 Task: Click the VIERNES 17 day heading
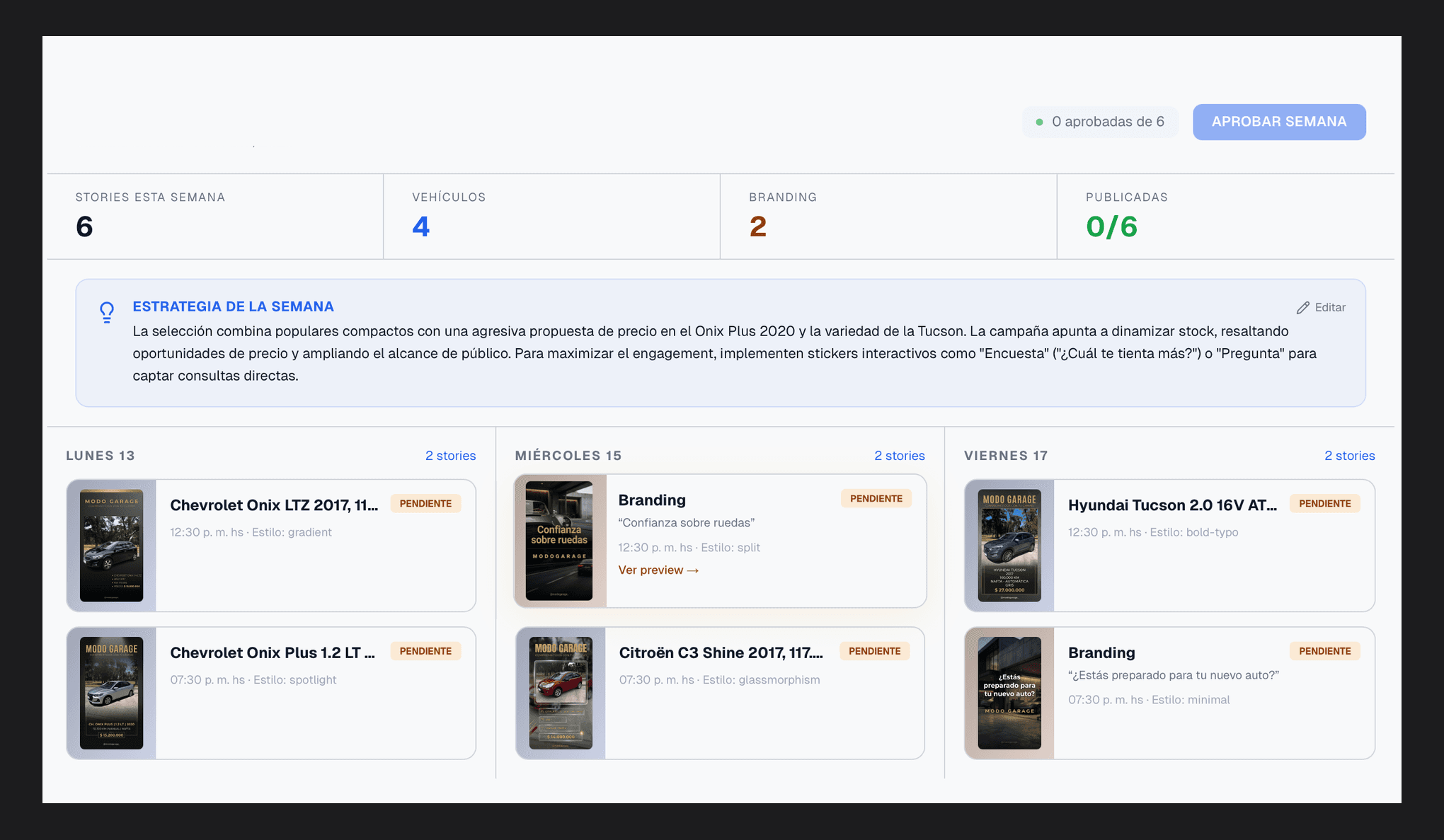pos(1006,456)
